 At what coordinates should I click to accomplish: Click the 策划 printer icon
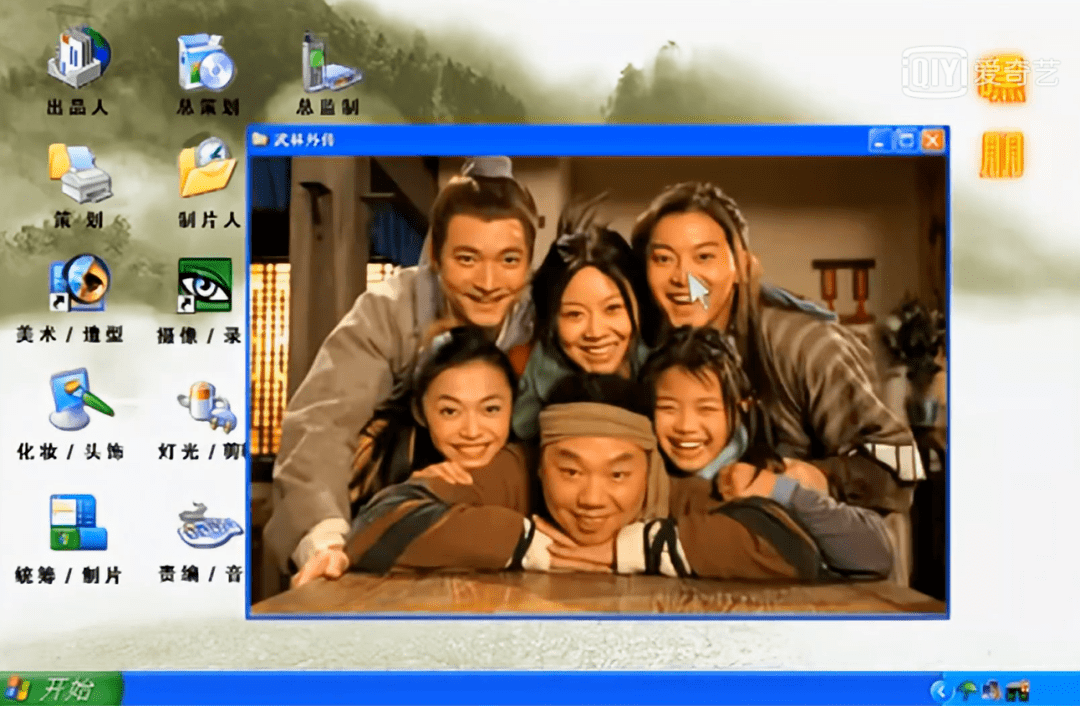pyautogui.click(x=78, y=172)
